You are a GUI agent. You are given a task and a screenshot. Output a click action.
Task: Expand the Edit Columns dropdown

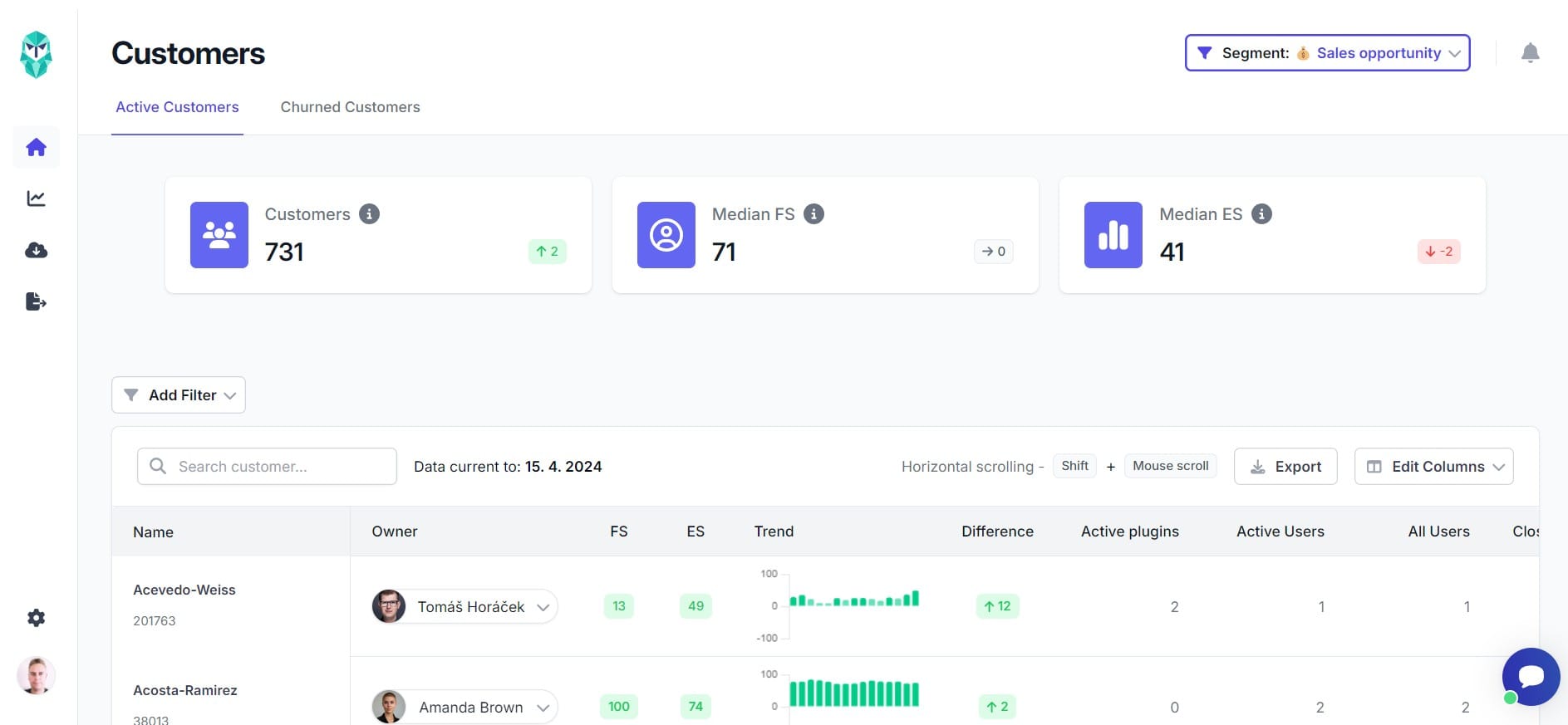point(1433,467)
